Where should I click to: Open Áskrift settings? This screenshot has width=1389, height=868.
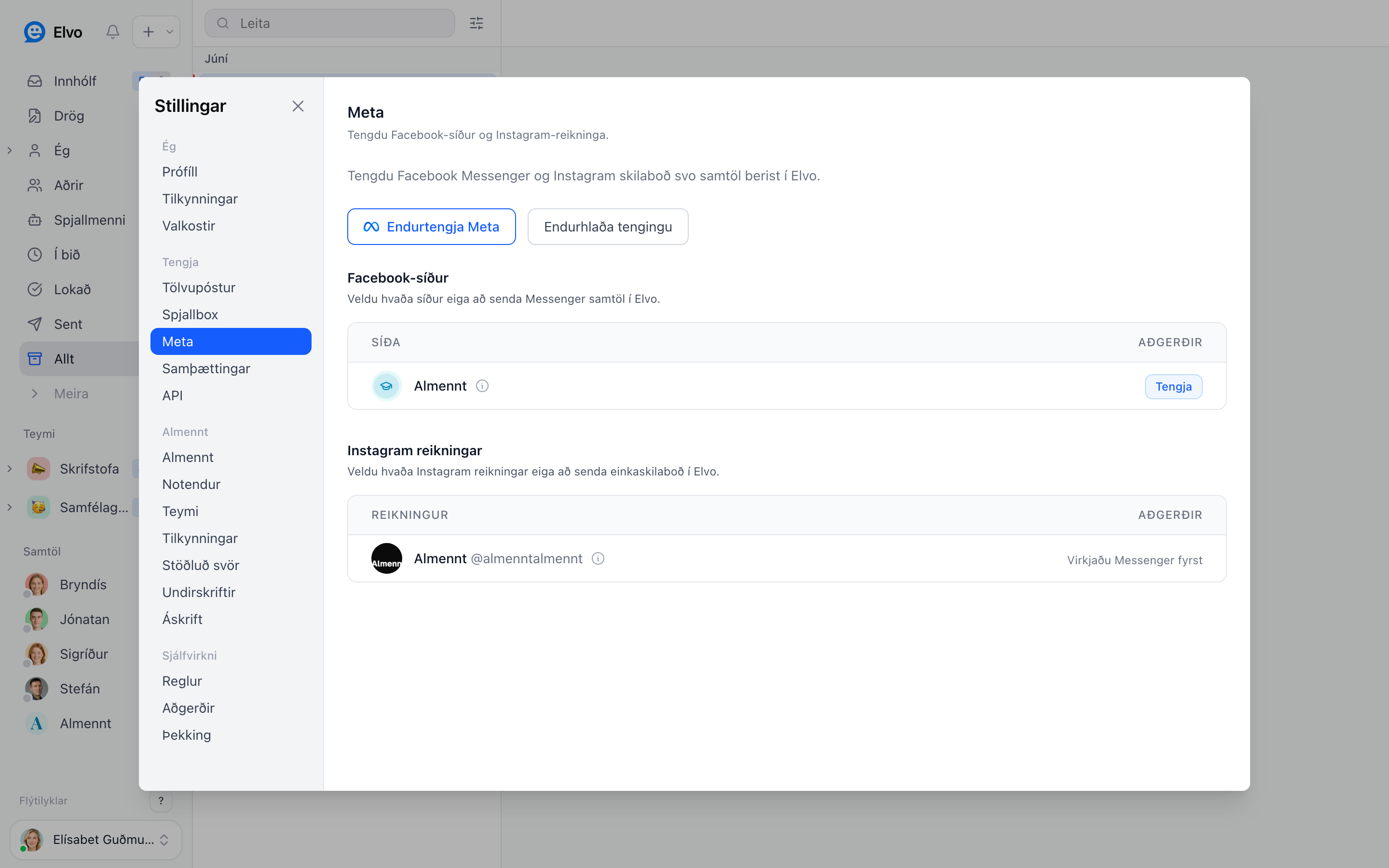[x=231, y=619]
